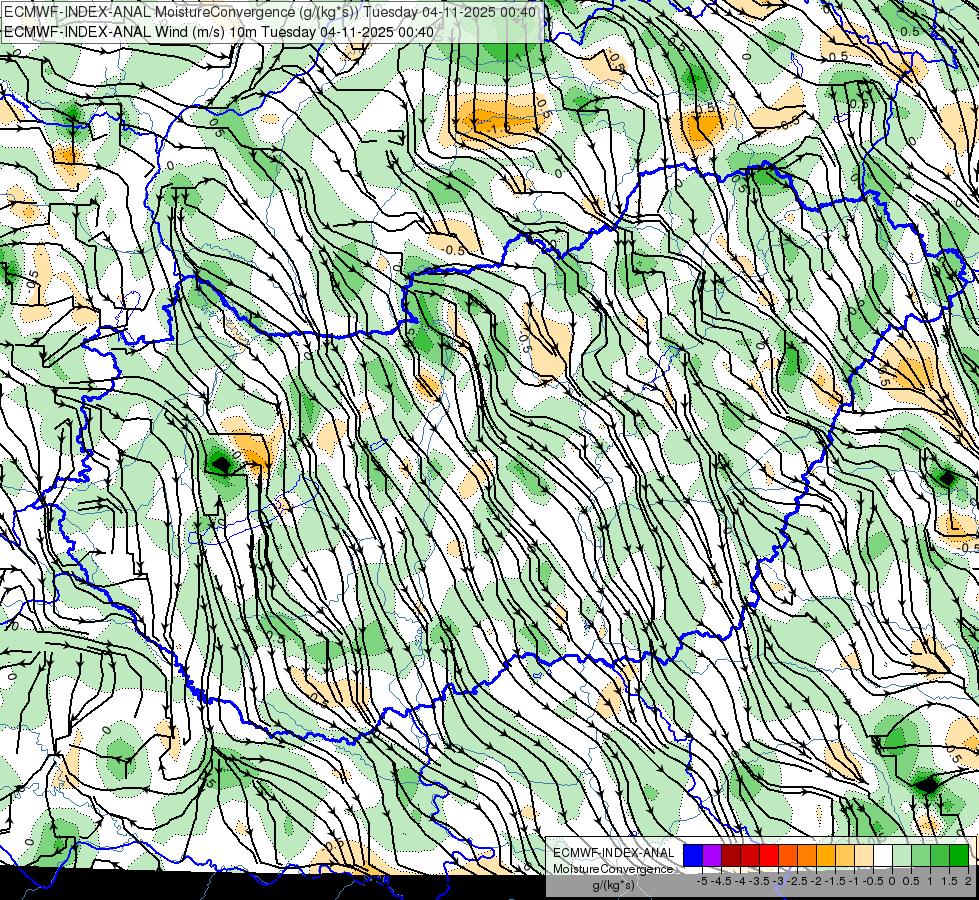The image size is (979, 900).
Task: Click the legend tick label -0.5
Action: coord(873,881)
